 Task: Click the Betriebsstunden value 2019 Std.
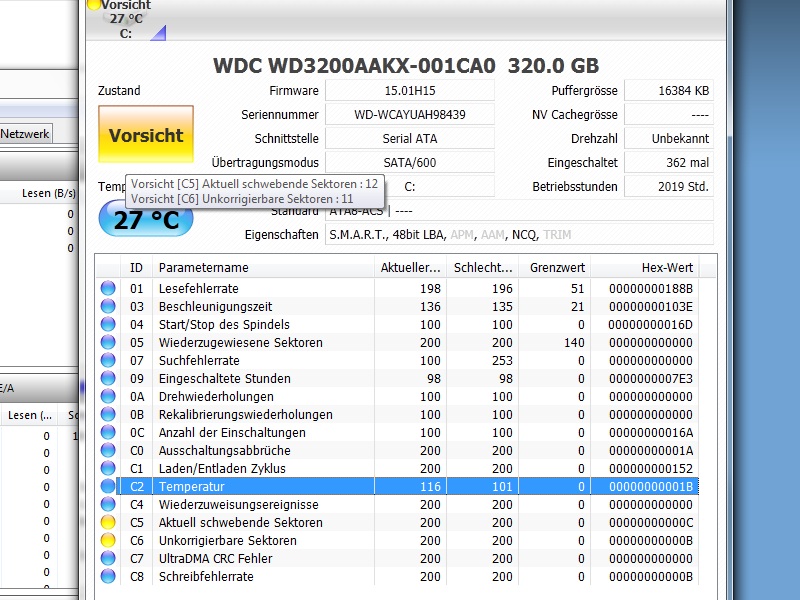coord(669,186)
